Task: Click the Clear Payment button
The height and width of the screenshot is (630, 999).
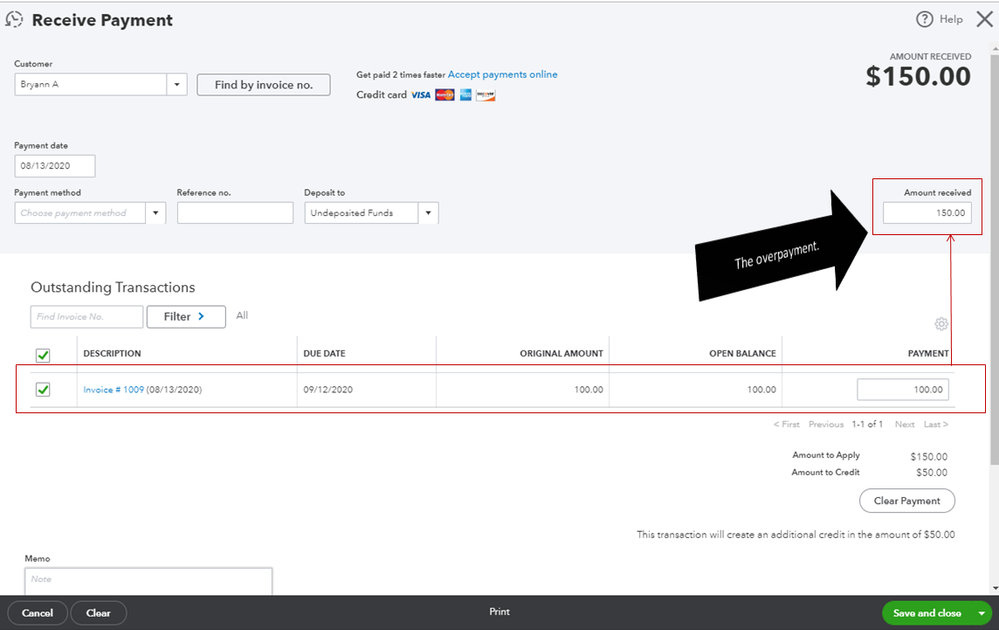Action: pyautogui.click(x=907, y=501)
